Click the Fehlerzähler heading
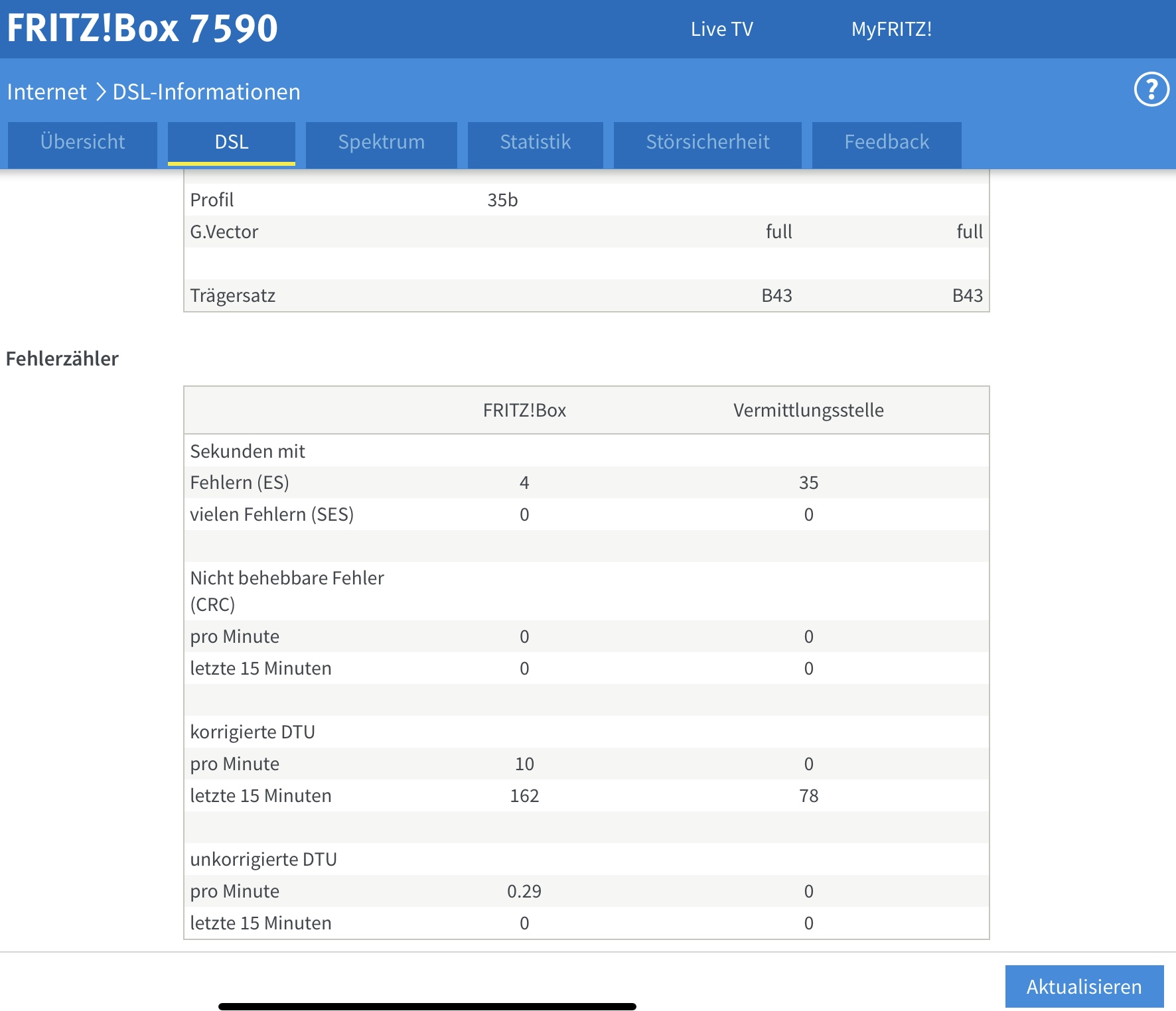This screenshot has height=1011, width=1176. (x=62, y=358)
